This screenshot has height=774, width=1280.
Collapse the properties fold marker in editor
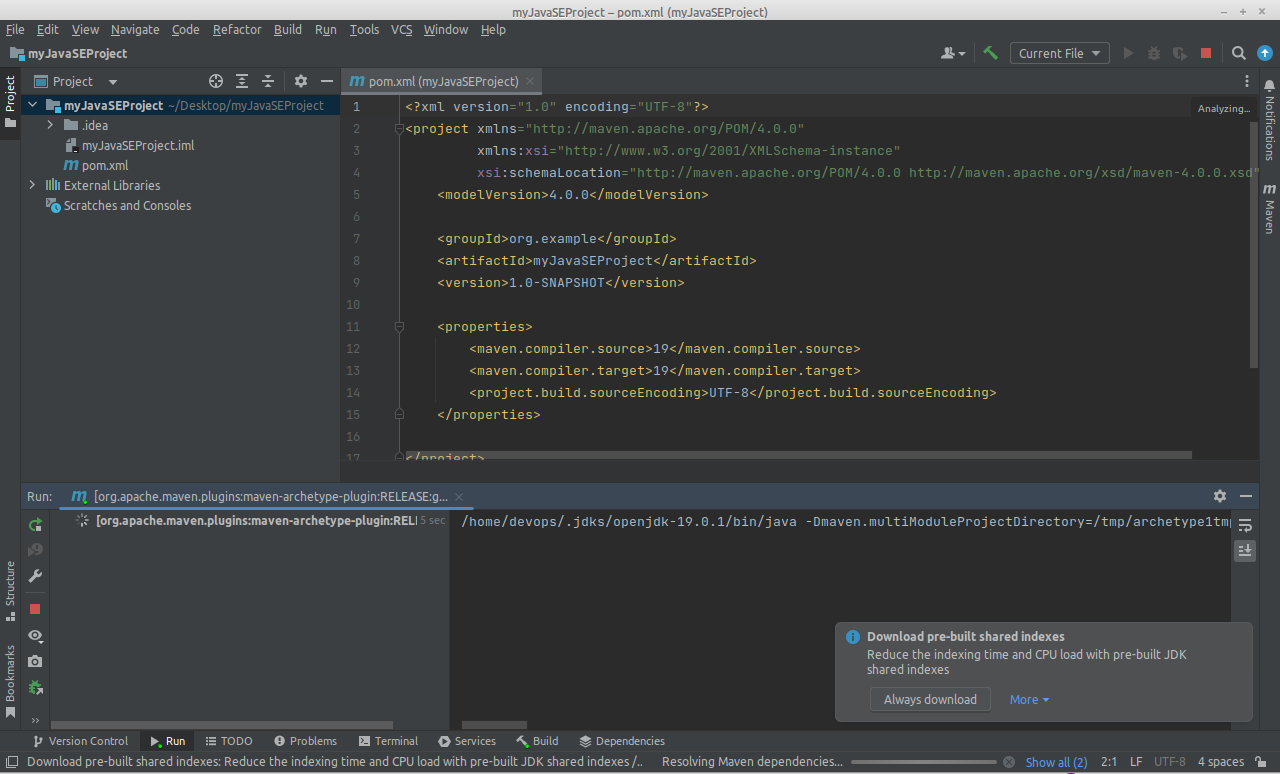point(399,327)
